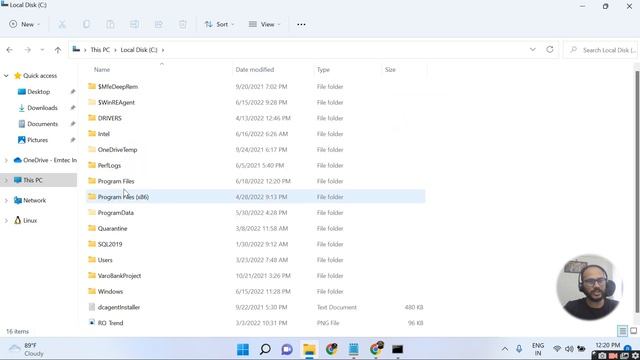Open the View dropdown
This screenshot has width=640, height=360.
pyautogui.click(x=264, y=24)
